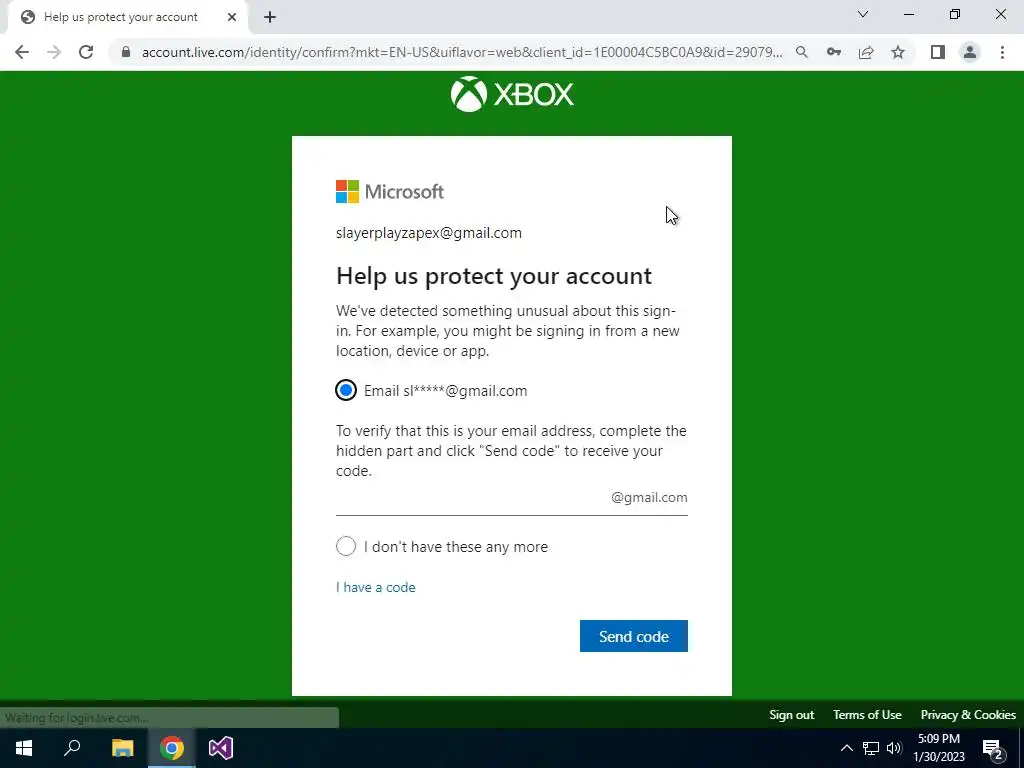The height and width of the screenshot is (768, 1024).
Task: Bookmark this page with the star
Action: 898,52
